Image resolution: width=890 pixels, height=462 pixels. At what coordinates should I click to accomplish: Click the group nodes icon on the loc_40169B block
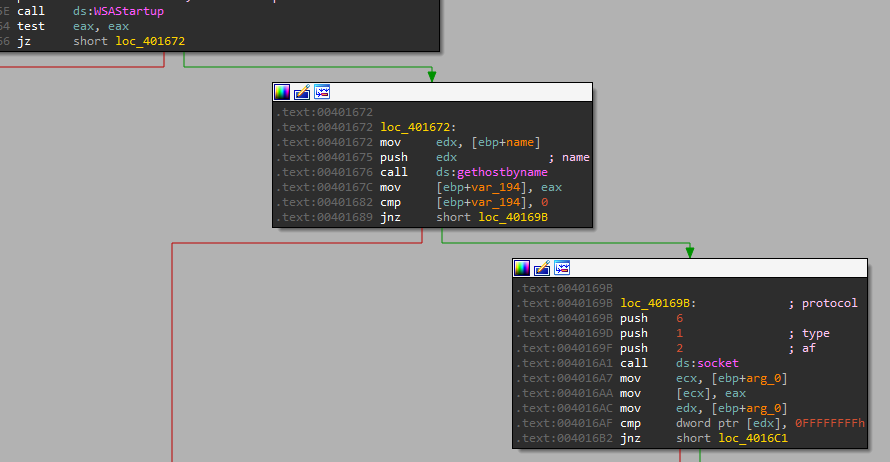562,268
